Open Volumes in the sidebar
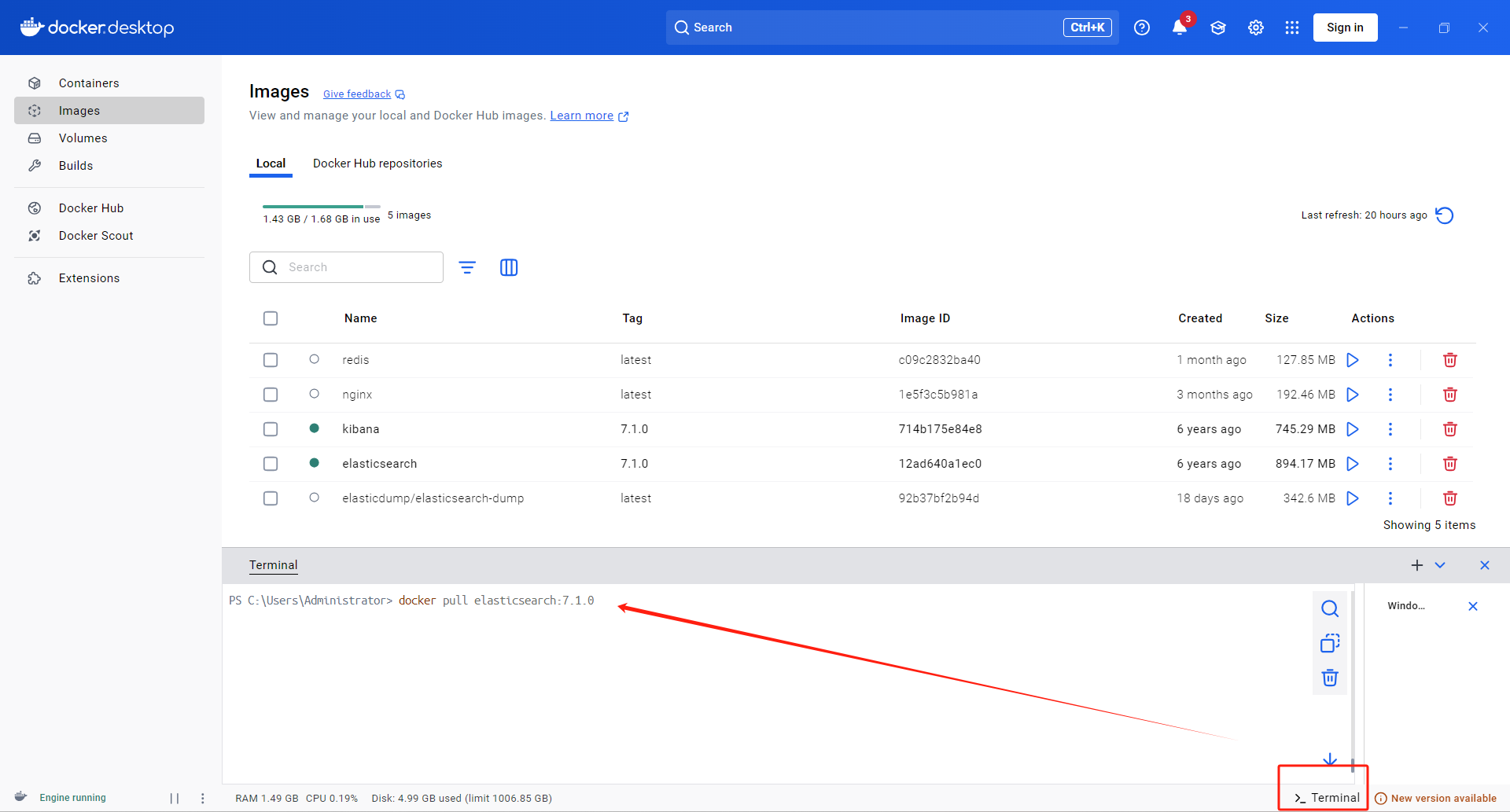 click(x=109, y=138)
